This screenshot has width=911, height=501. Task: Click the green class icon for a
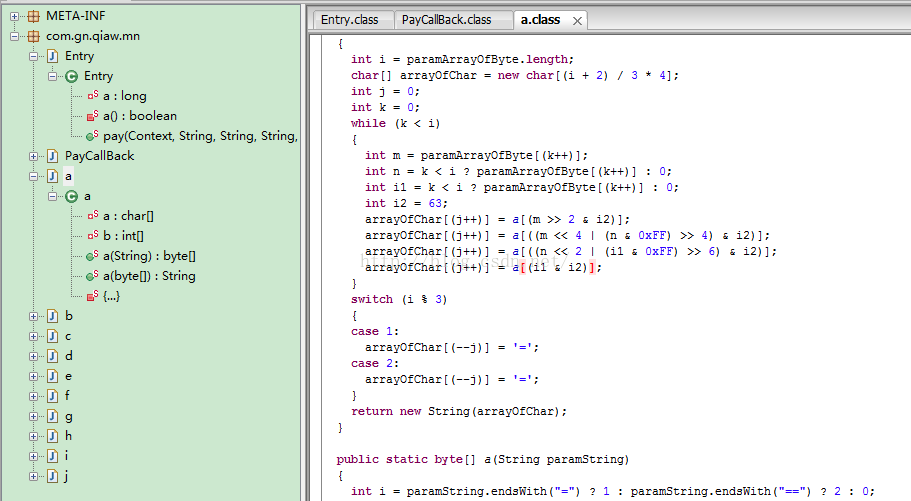71,196
